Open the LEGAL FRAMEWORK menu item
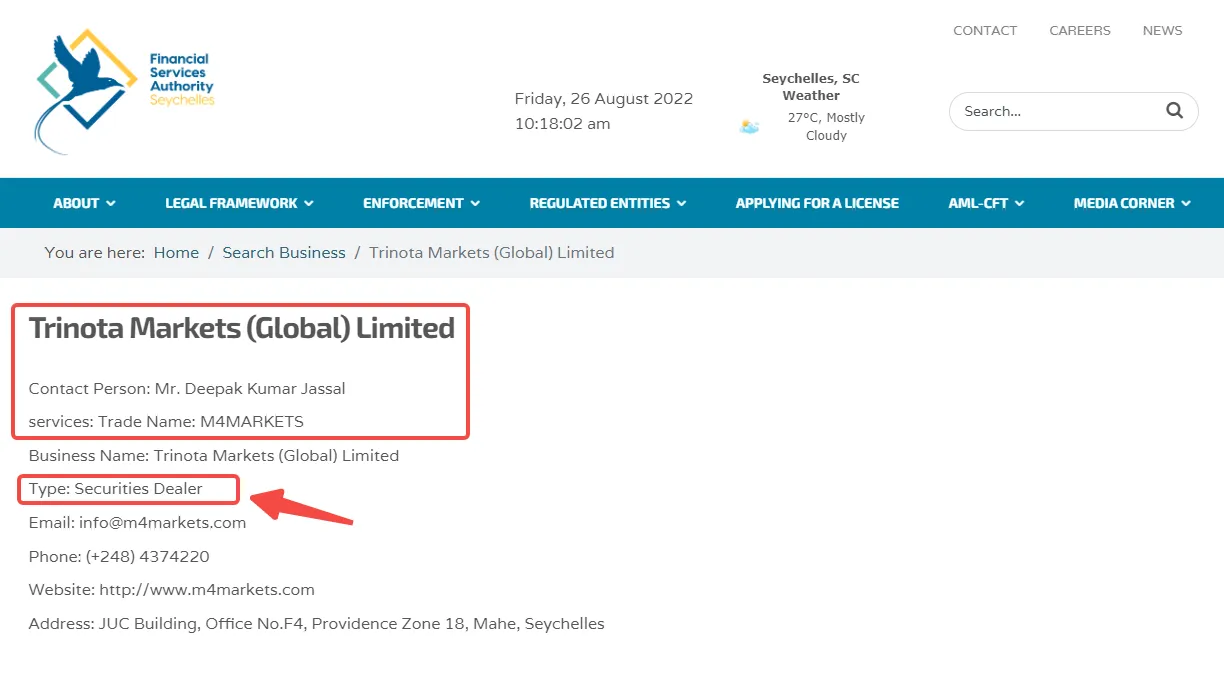Screen dimensions: 1224x673 coord(231,203)
